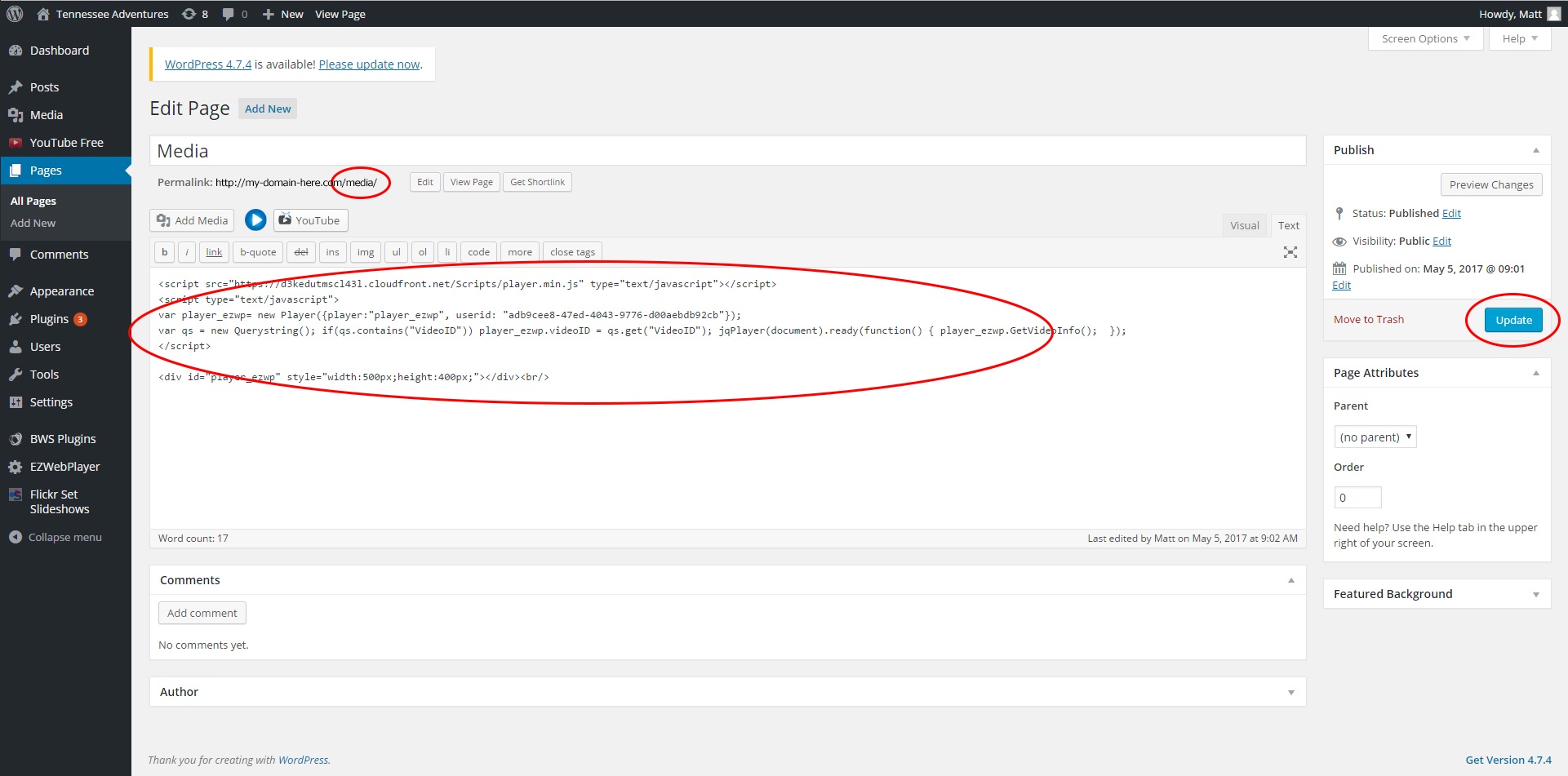The width and height of the screenshot is (1568, 776).
Task: Open the comments bubble in admin bar
Action: 235,14
